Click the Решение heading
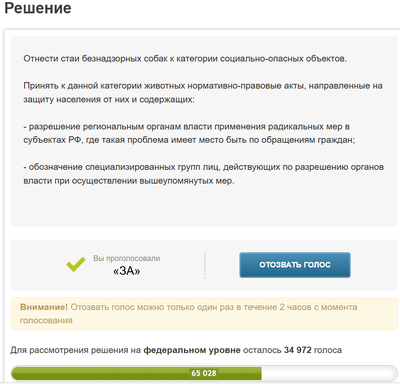Image resolution: width=400 pixels, height=384 pixels. (38, 8)
